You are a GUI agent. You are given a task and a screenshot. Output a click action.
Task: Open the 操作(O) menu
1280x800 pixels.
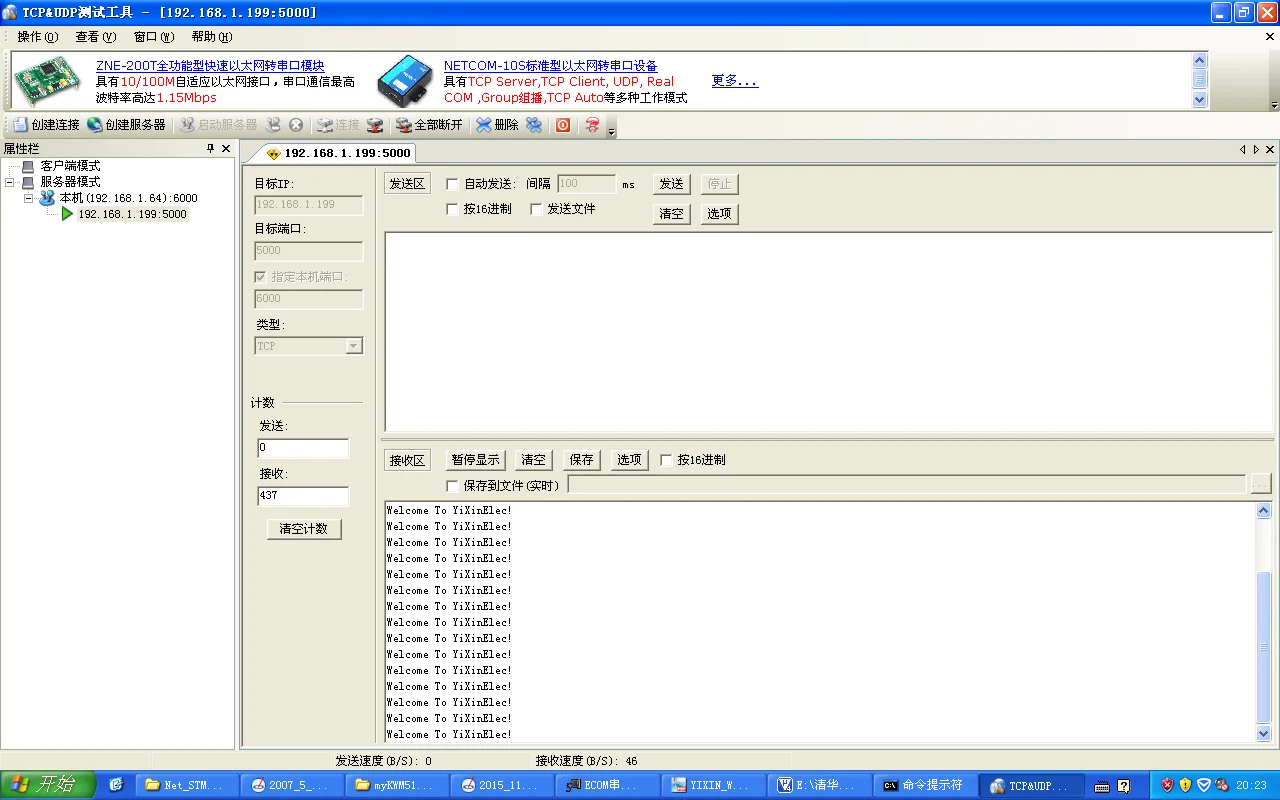coord(38,37)
